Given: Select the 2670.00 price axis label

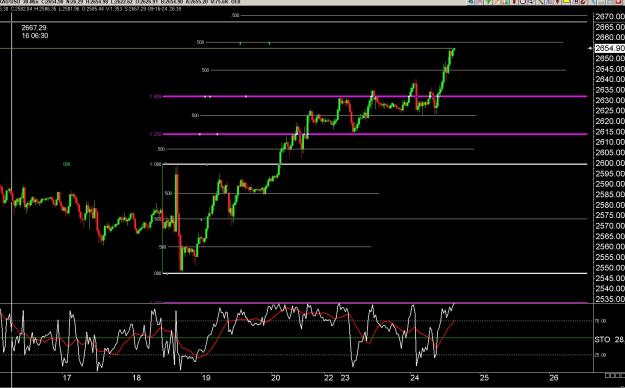Looking at the screenshot, I should coord(609,16).
